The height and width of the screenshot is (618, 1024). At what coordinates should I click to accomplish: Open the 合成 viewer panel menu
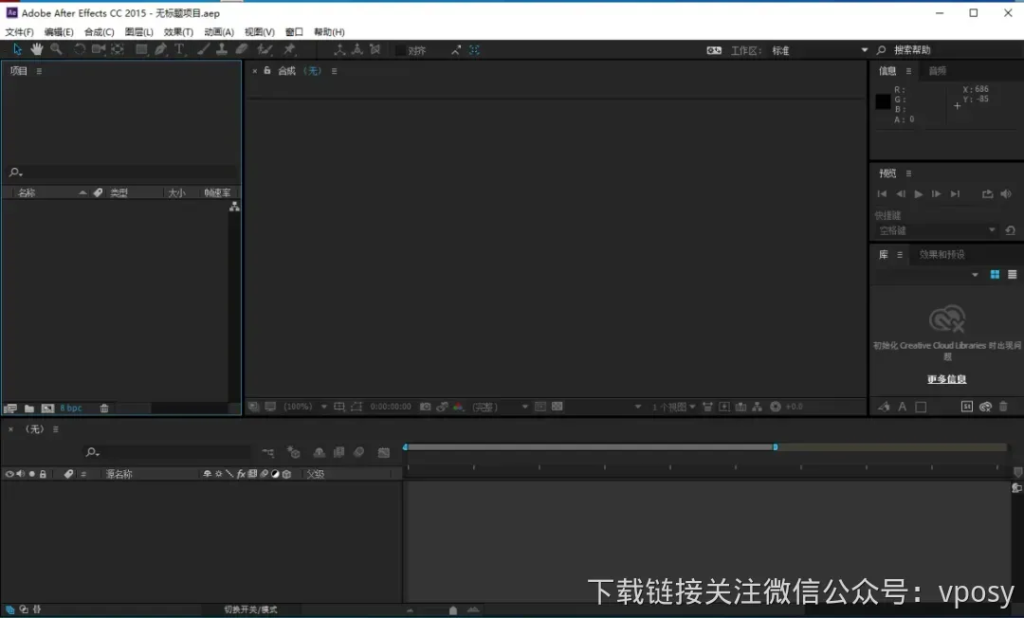(334, 71)
